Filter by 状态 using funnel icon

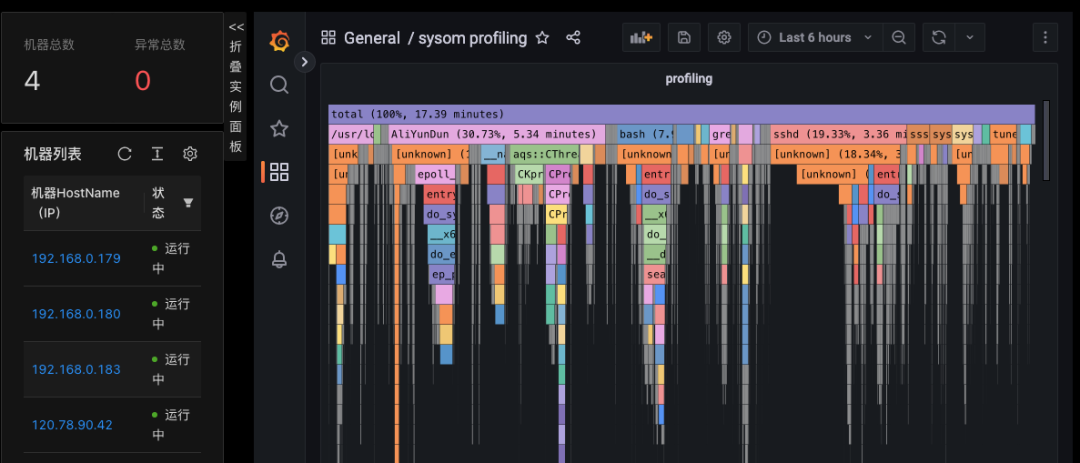(188, 203)
